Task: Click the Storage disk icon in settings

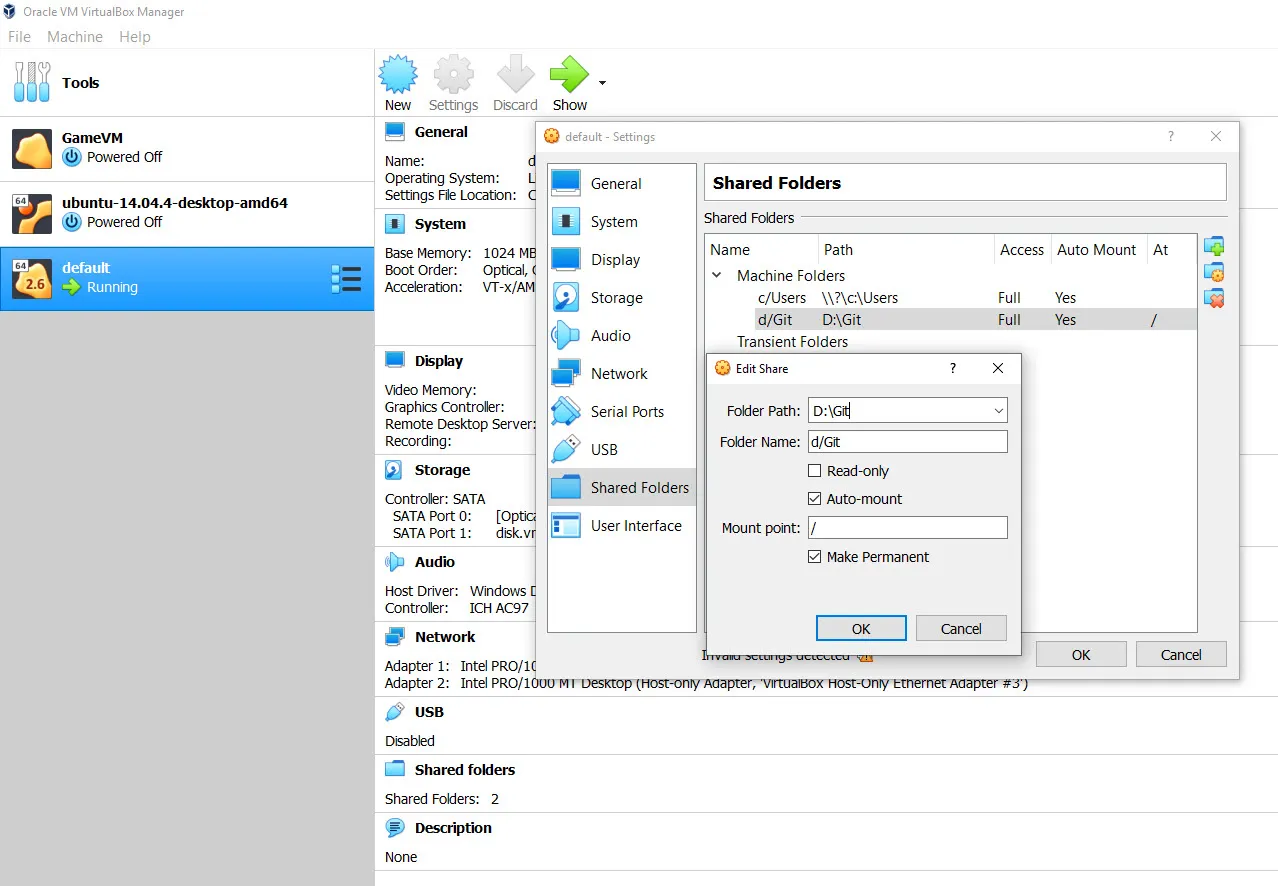Action: pos(566,297)
